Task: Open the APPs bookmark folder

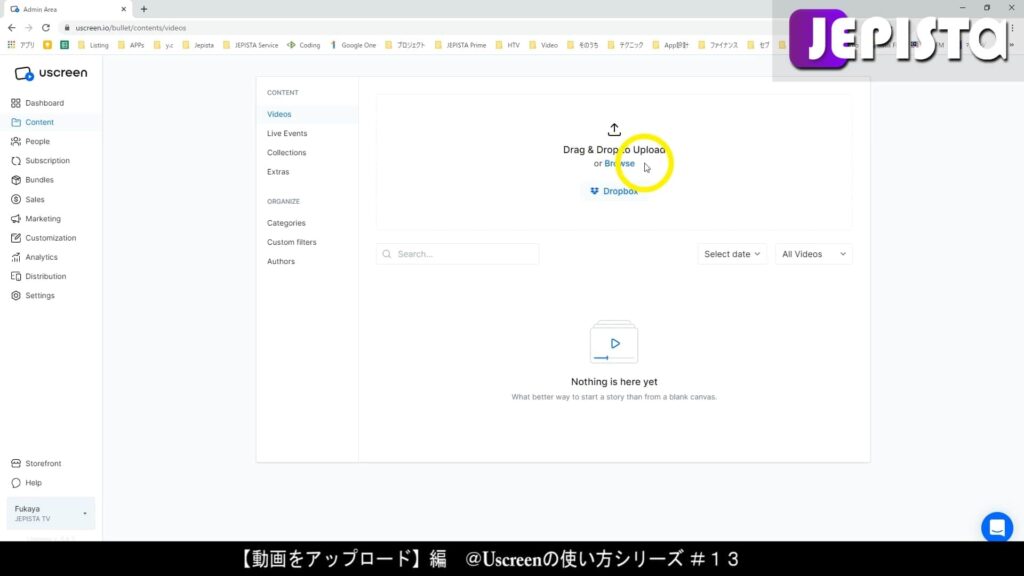Action: coord(131,45)
